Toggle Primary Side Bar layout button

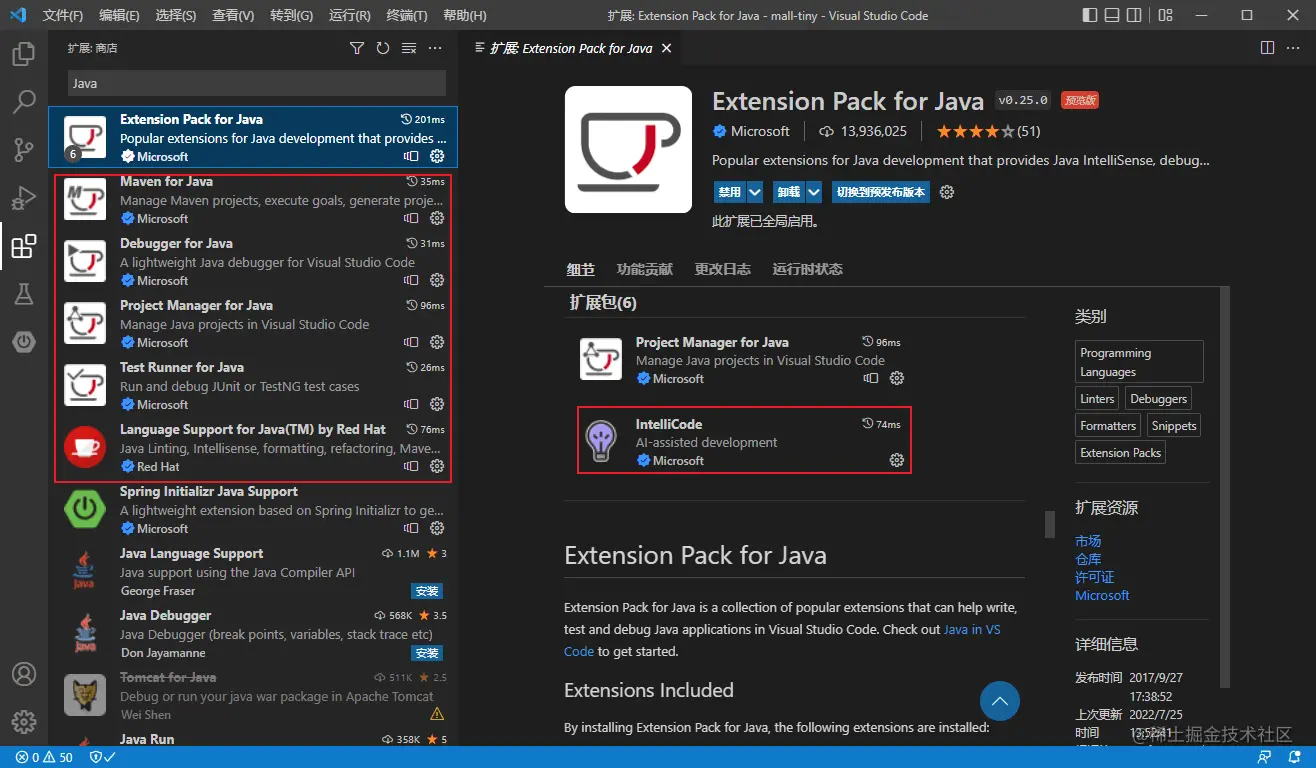tap(1090, 15)
